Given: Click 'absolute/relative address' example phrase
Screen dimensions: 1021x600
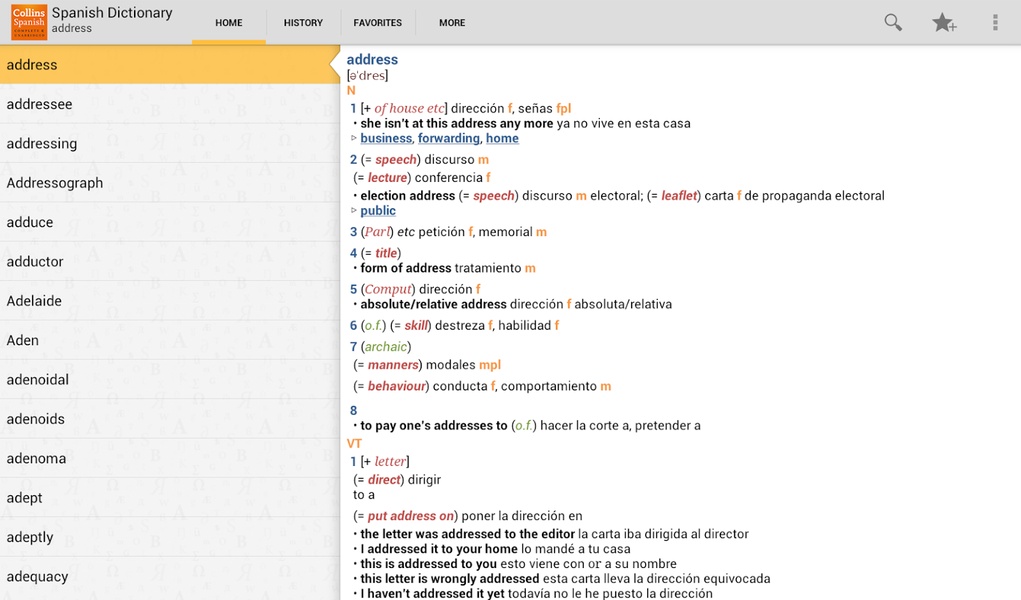Looking at the screenshot, I should (433, 304).
